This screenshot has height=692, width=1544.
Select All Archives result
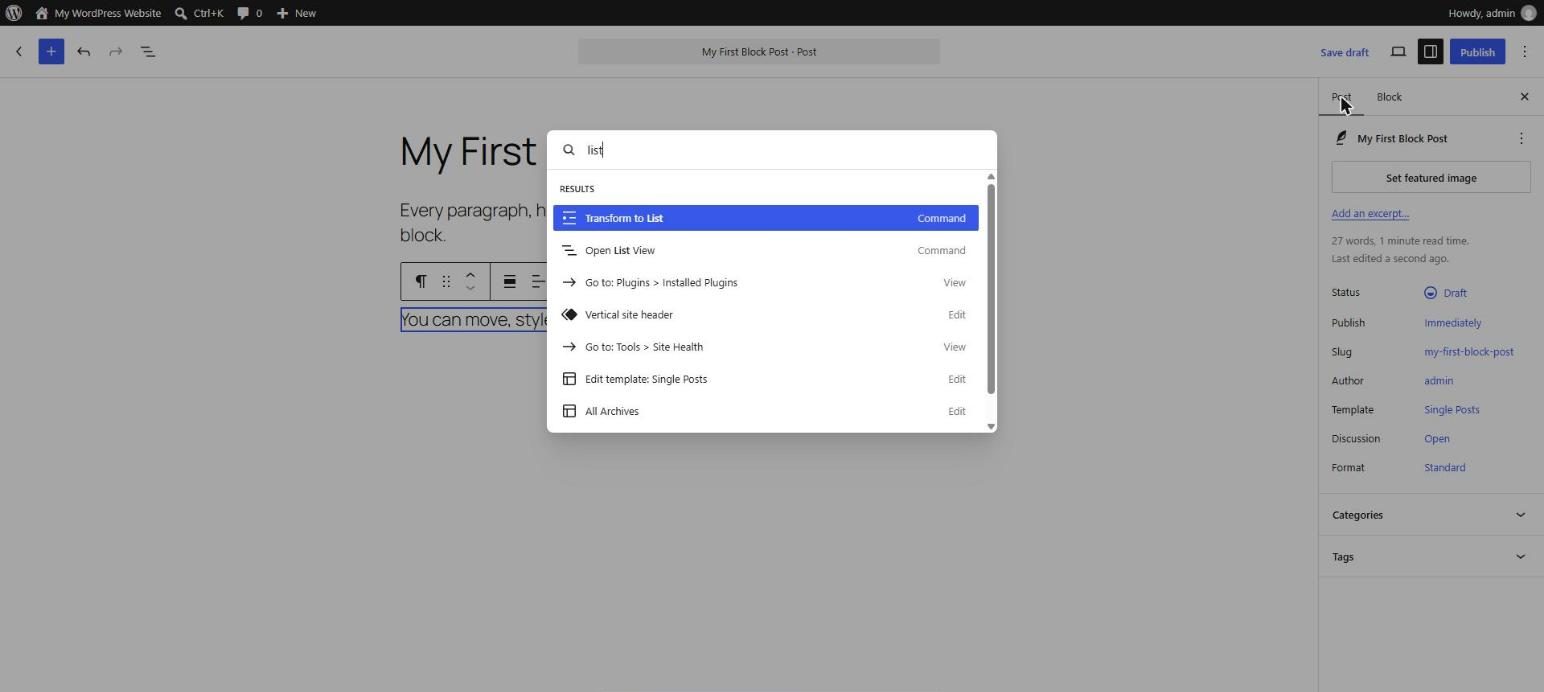[766, 411]
